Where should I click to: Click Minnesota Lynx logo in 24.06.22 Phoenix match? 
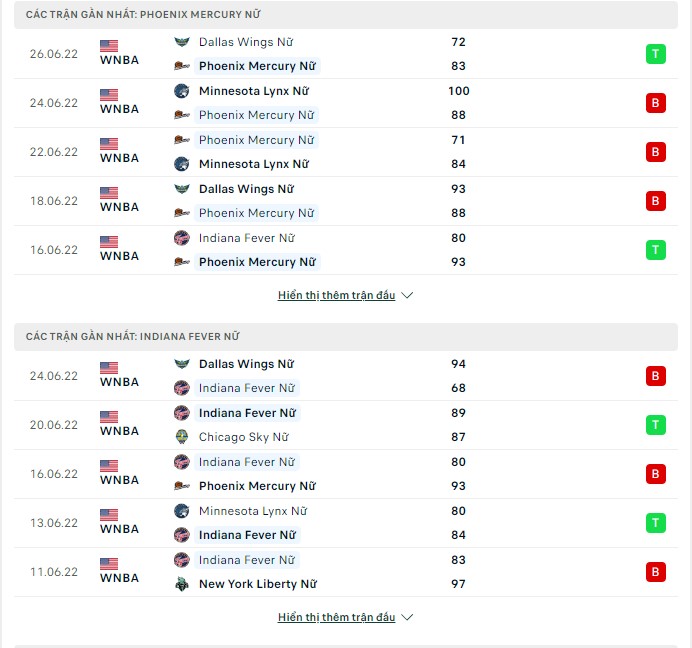(181, 91)
